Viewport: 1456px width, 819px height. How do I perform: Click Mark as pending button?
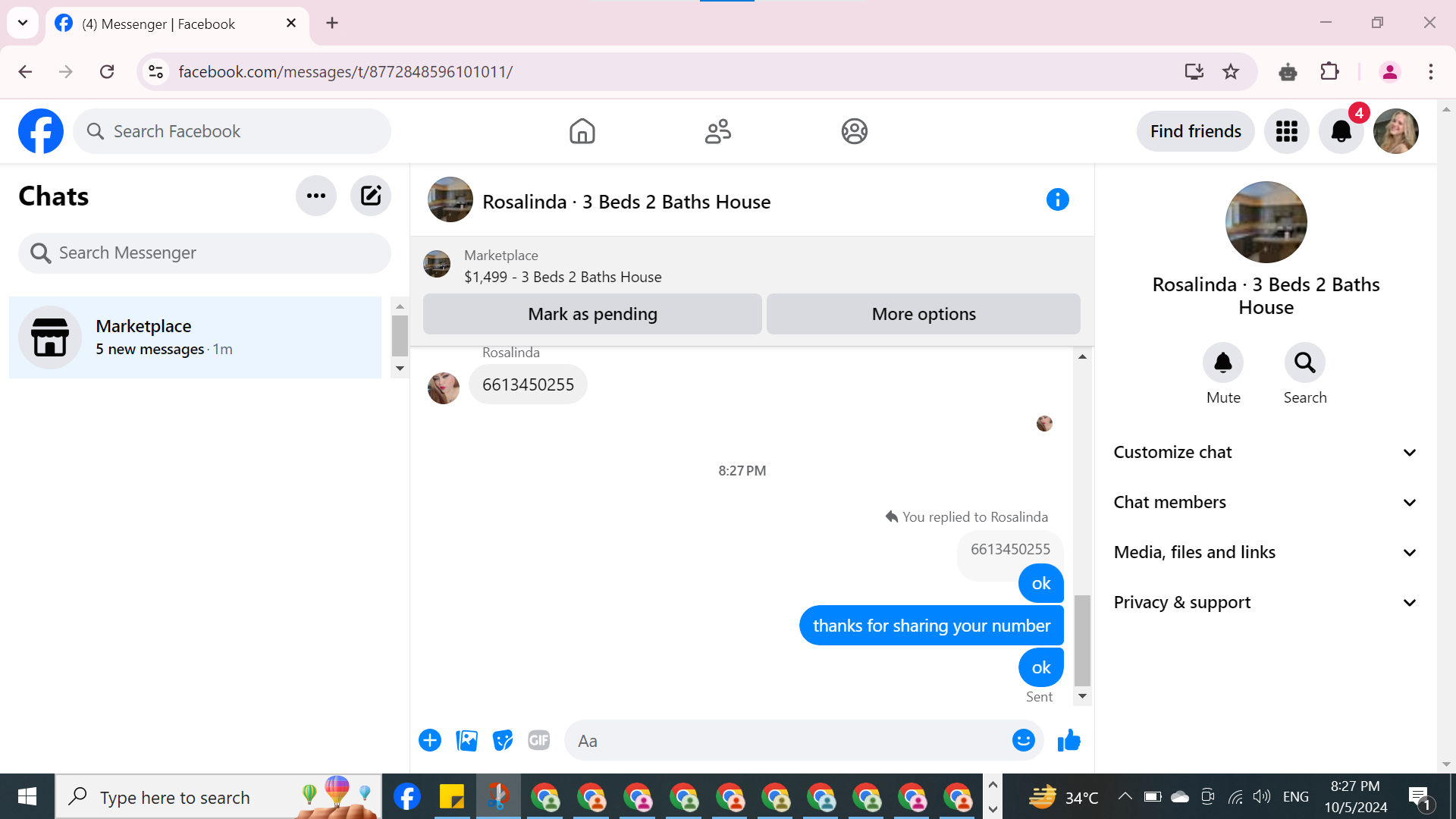click(592, 314)
